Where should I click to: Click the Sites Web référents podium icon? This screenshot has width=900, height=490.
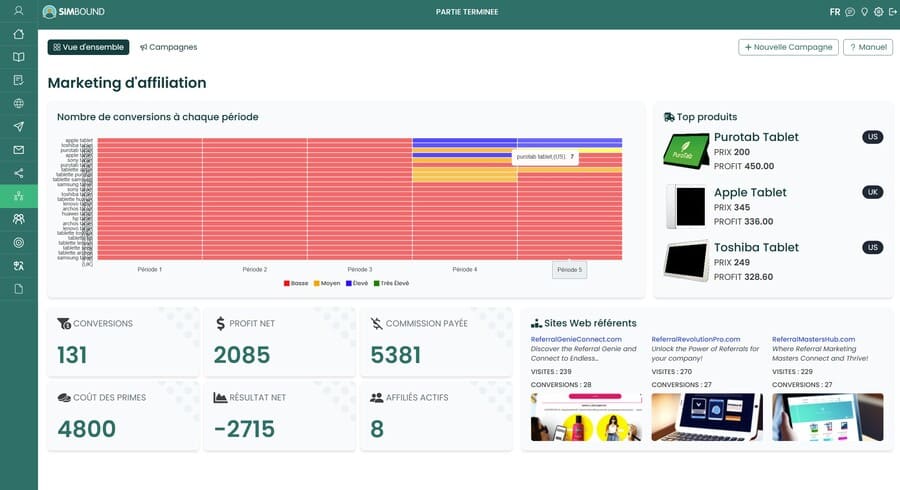(x=536, y=324)
